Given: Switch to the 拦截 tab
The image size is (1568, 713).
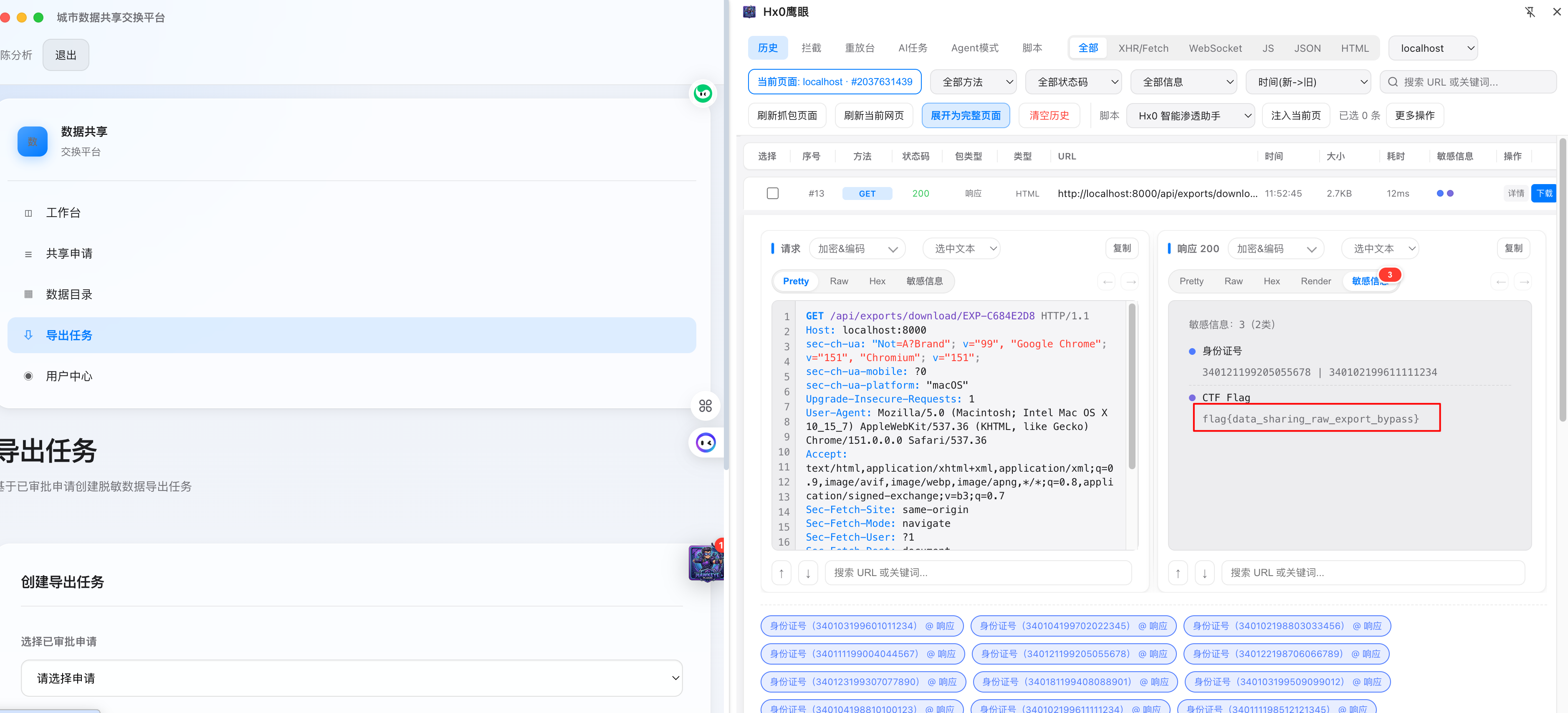Looking at the screenshot, I should coord(811,48).
